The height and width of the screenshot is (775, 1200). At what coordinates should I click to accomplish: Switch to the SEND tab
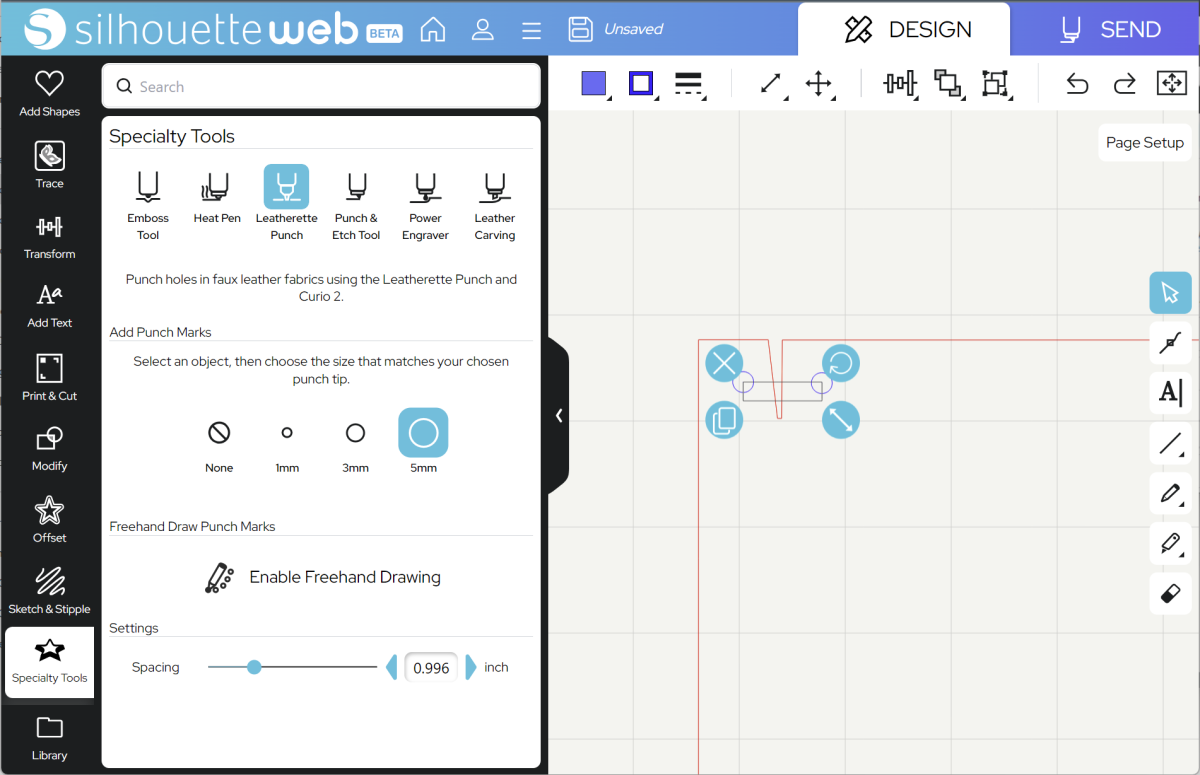(x=1109, y=29)
